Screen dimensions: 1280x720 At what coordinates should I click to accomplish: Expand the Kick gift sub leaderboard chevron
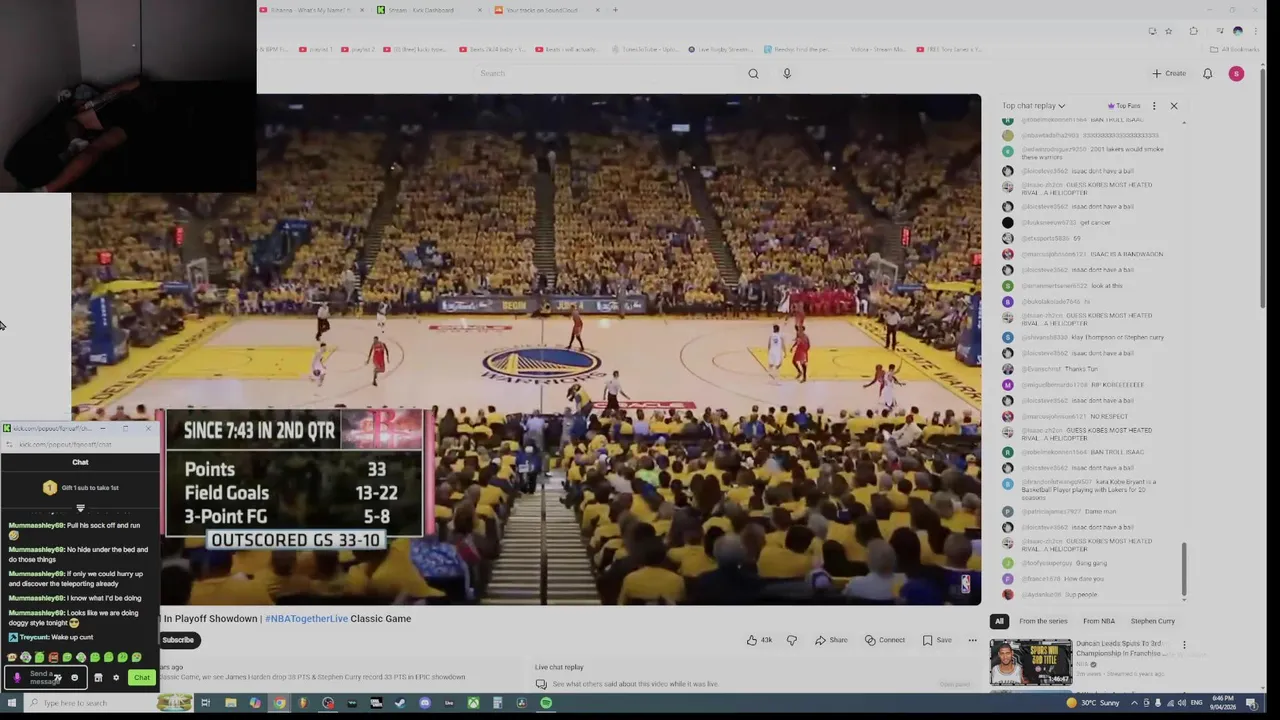pos(80,508)
